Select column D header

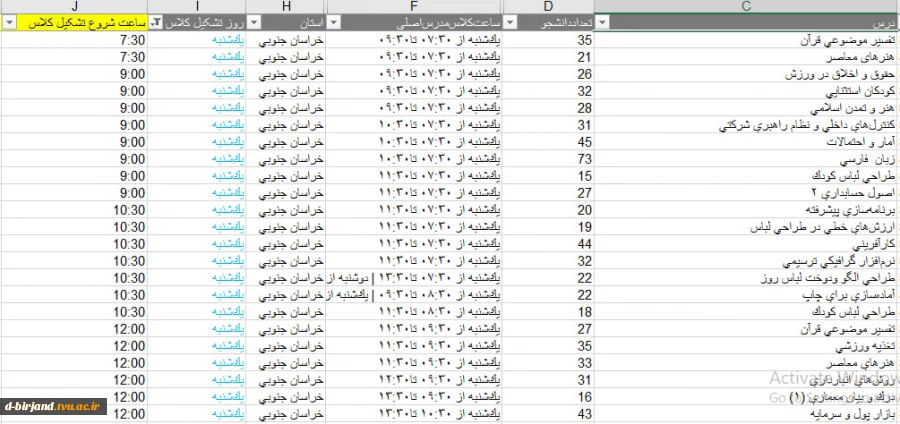point(549,7)
